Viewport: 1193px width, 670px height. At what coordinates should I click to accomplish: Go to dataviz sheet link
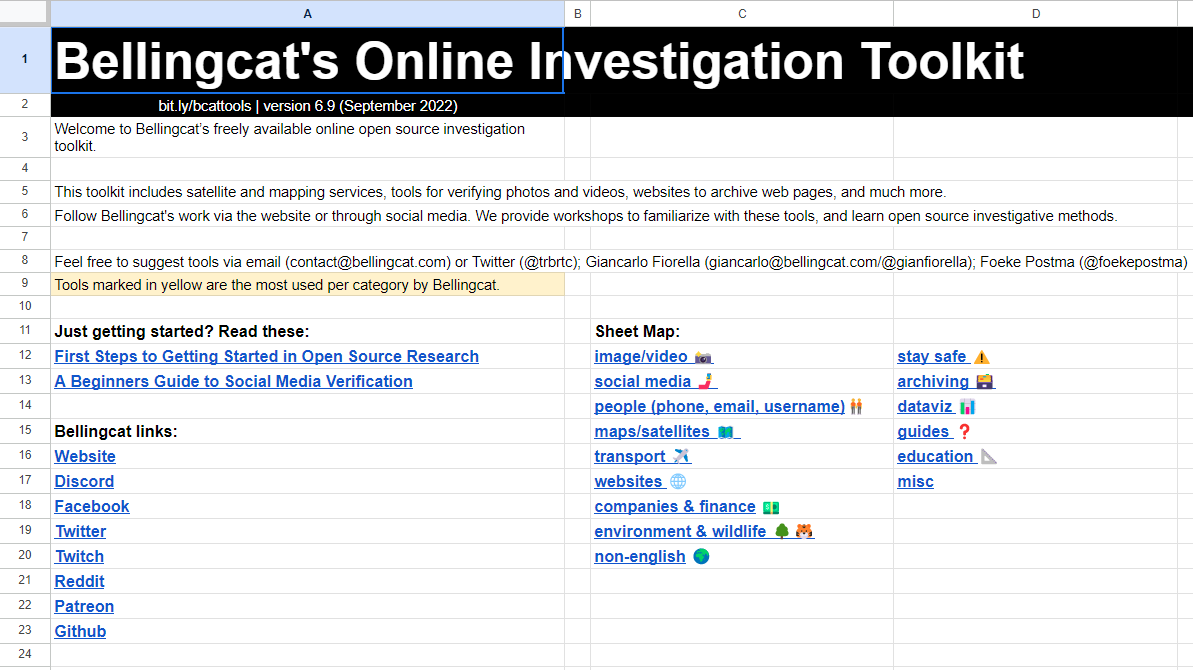click(925, 407)
